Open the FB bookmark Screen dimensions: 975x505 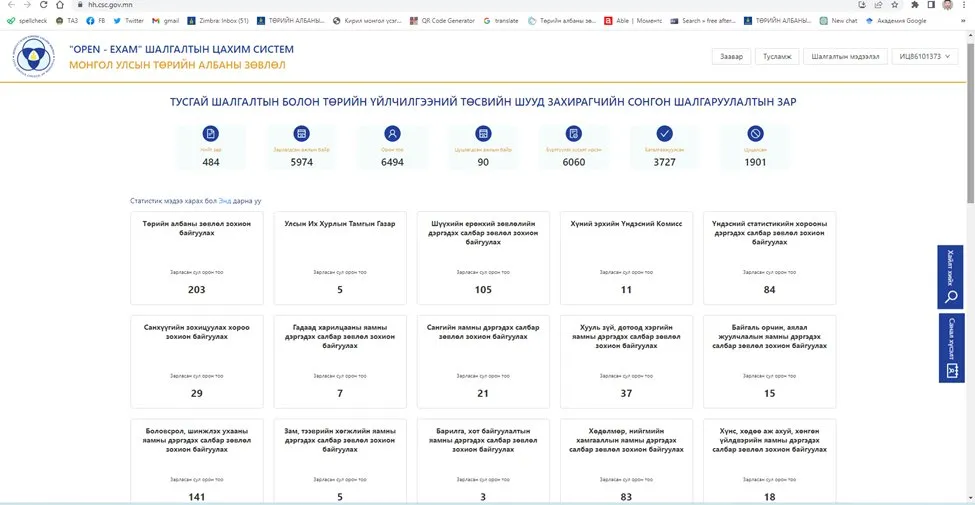pyautogui.click(x=96, y=21)
